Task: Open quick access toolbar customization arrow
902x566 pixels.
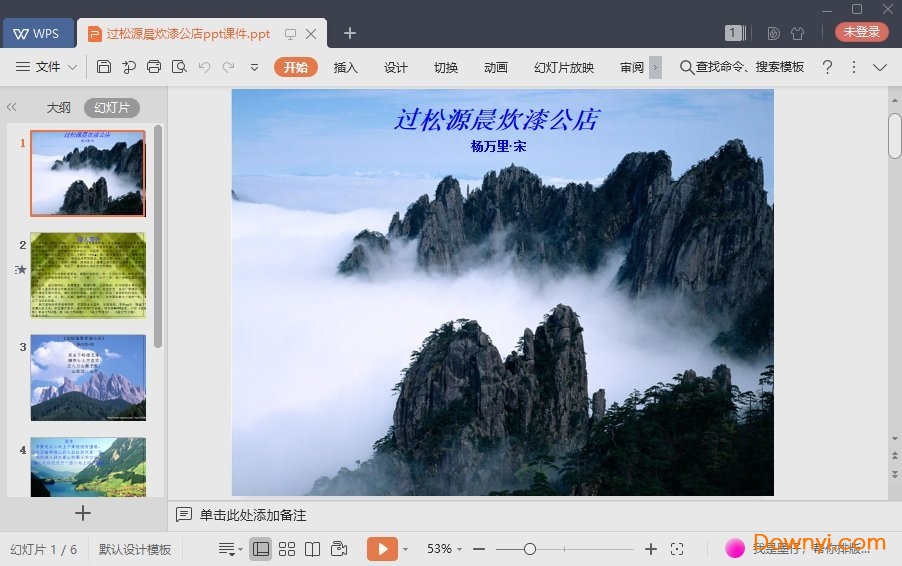Action: click(254, 67)
